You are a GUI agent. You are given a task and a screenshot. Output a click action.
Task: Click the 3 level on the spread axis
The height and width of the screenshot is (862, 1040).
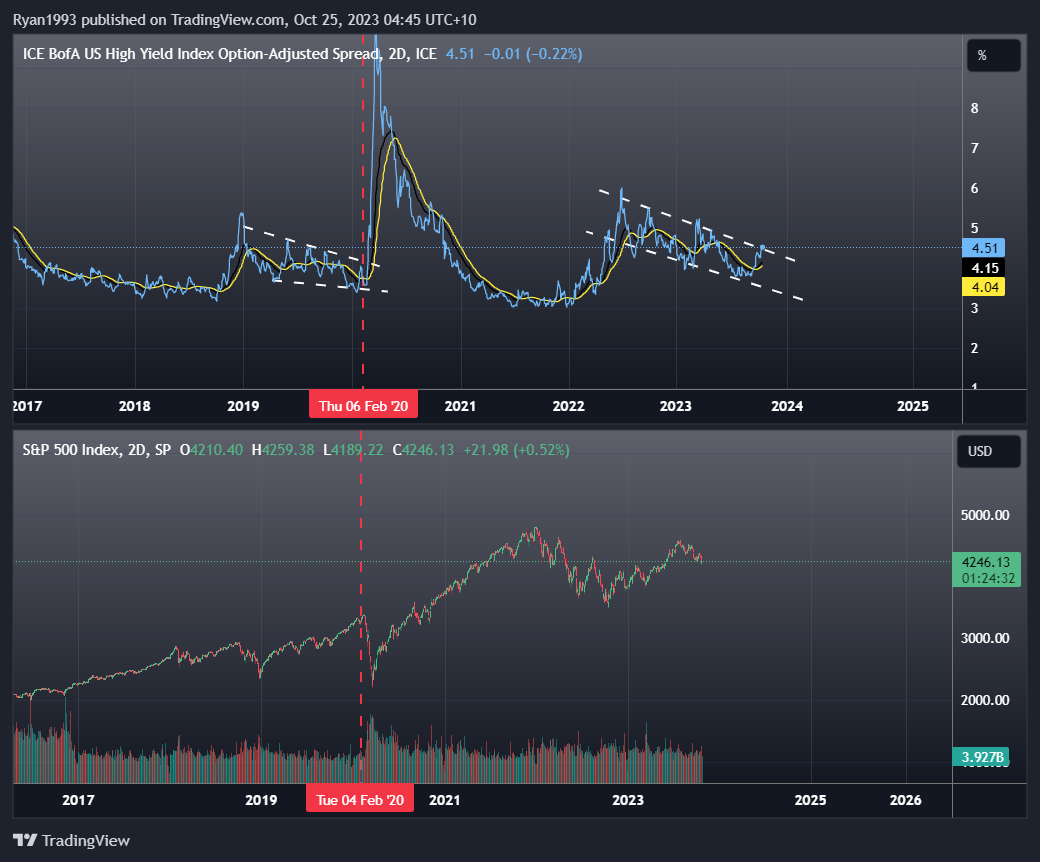click(x=974, y=308)
